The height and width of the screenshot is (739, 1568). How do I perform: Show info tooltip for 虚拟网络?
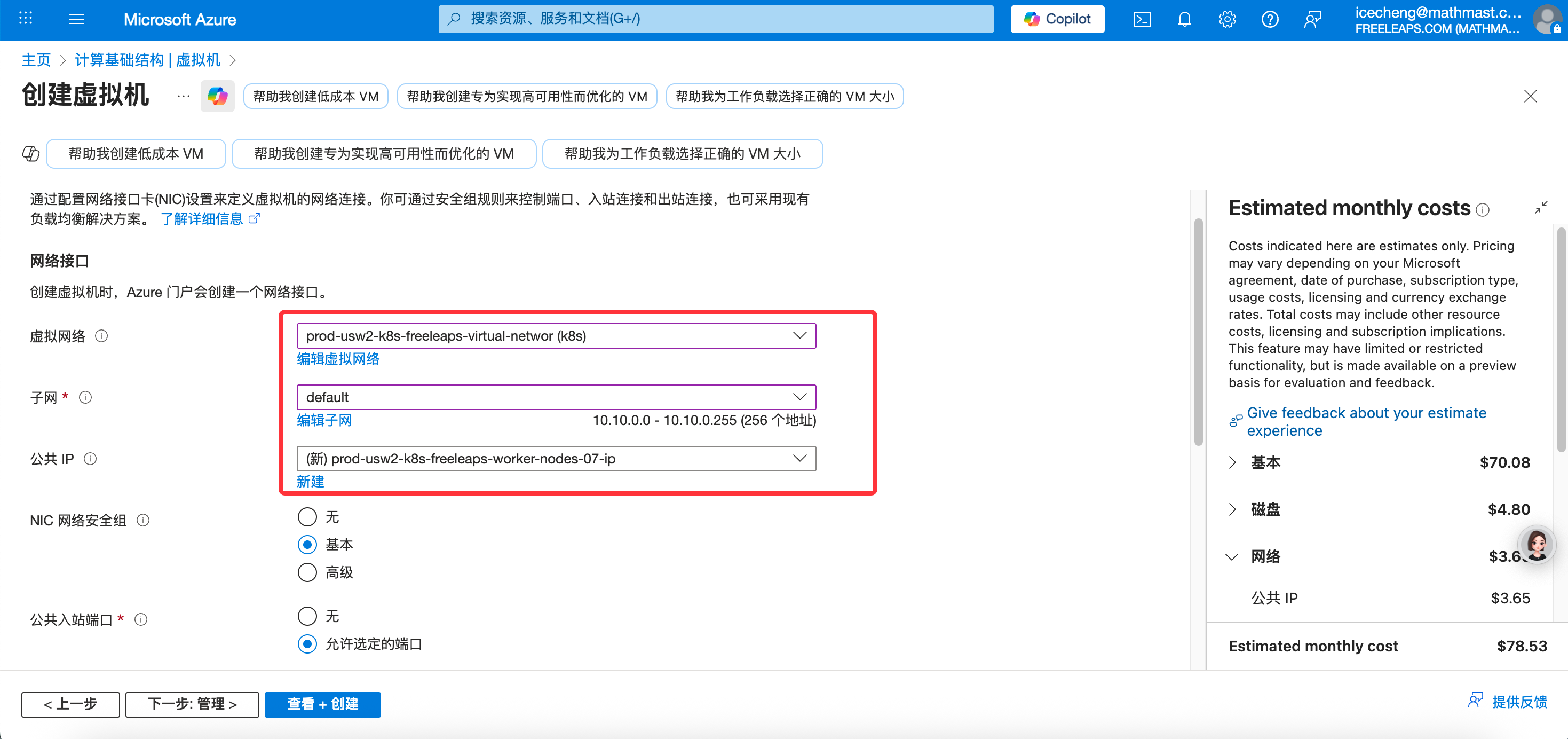[x=101, y=336]
